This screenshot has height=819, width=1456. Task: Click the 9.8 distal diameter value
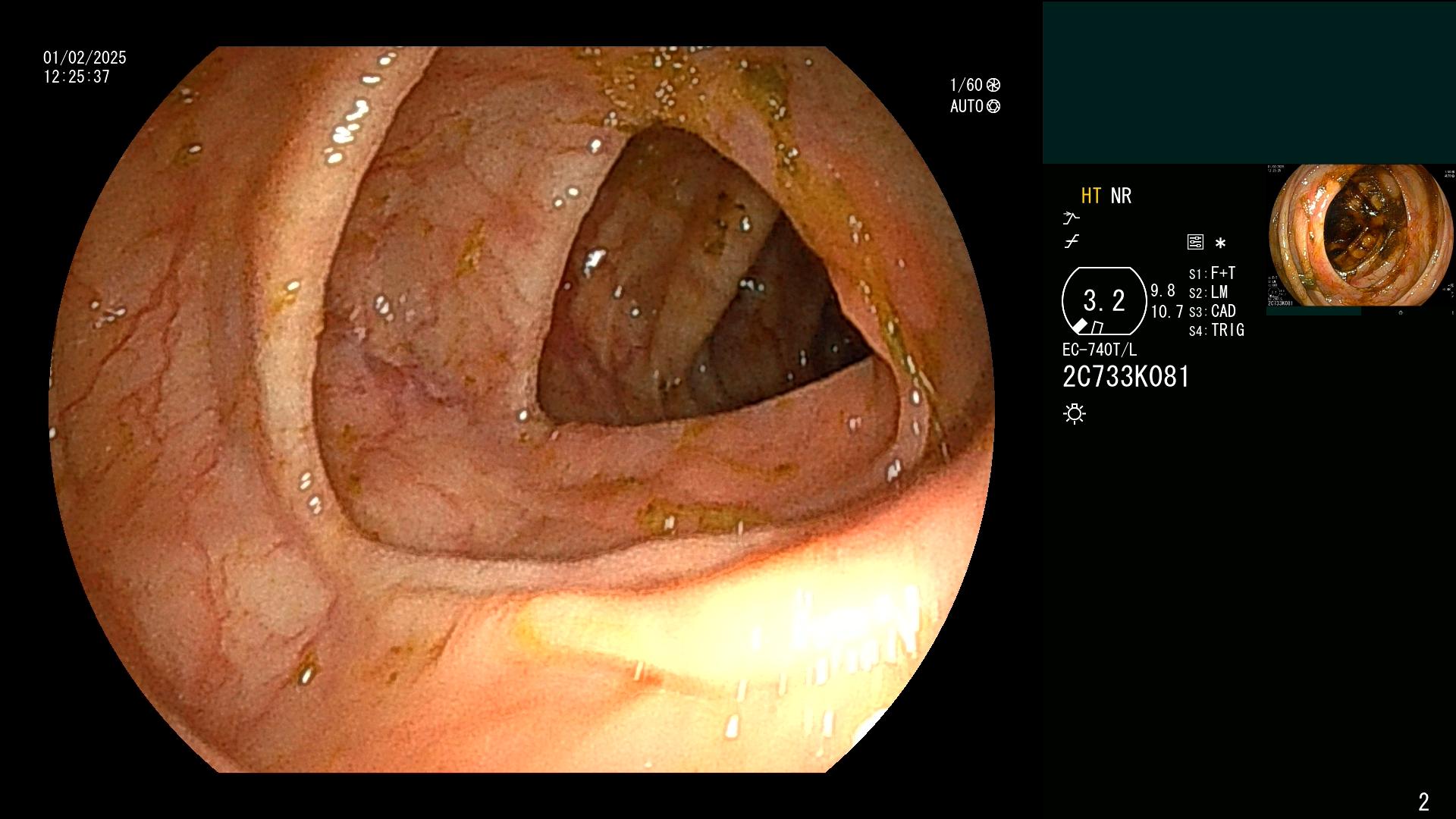click(1163, 291)
